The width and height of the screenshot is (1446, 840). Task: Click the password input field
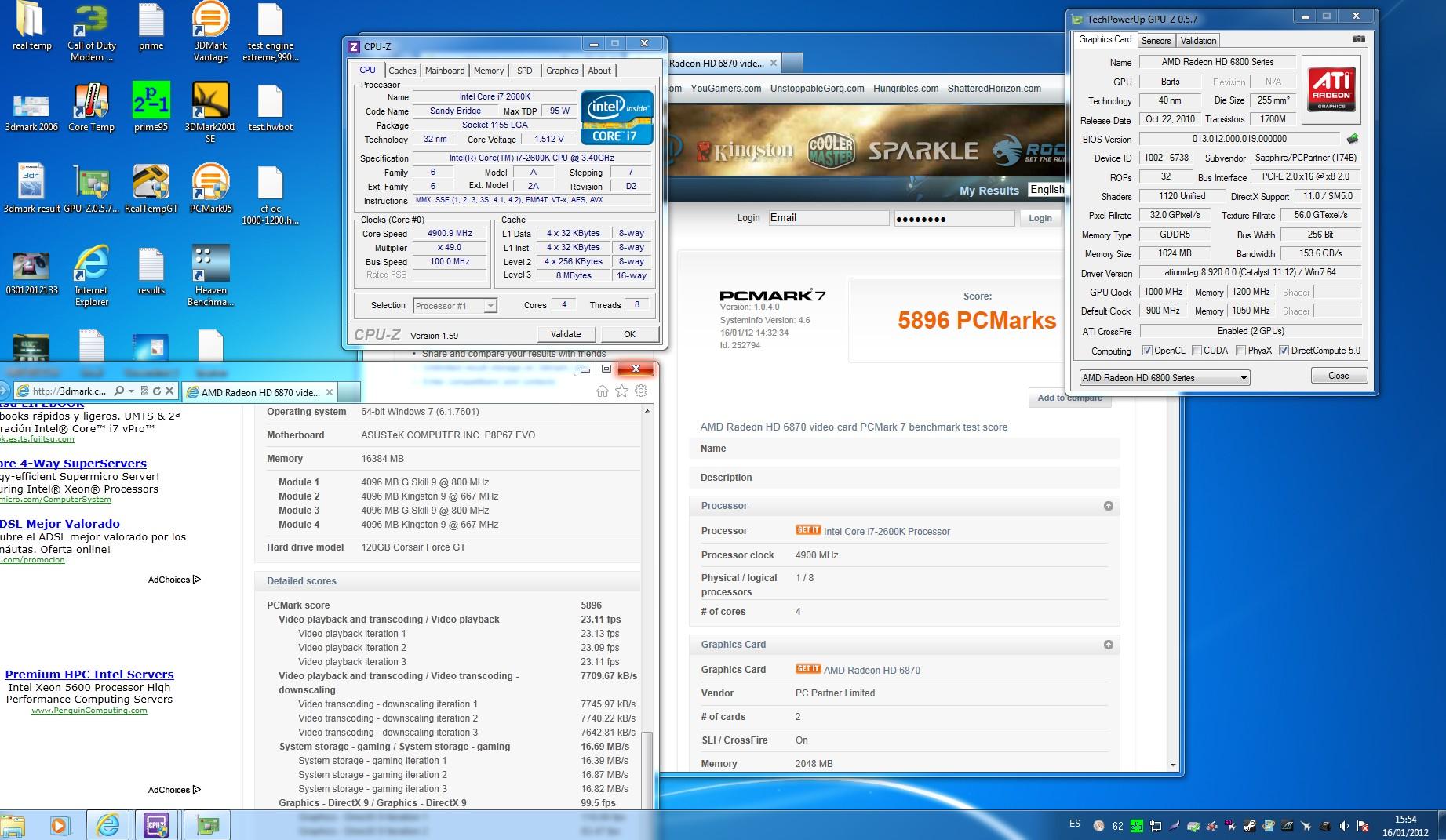(954, 218)
